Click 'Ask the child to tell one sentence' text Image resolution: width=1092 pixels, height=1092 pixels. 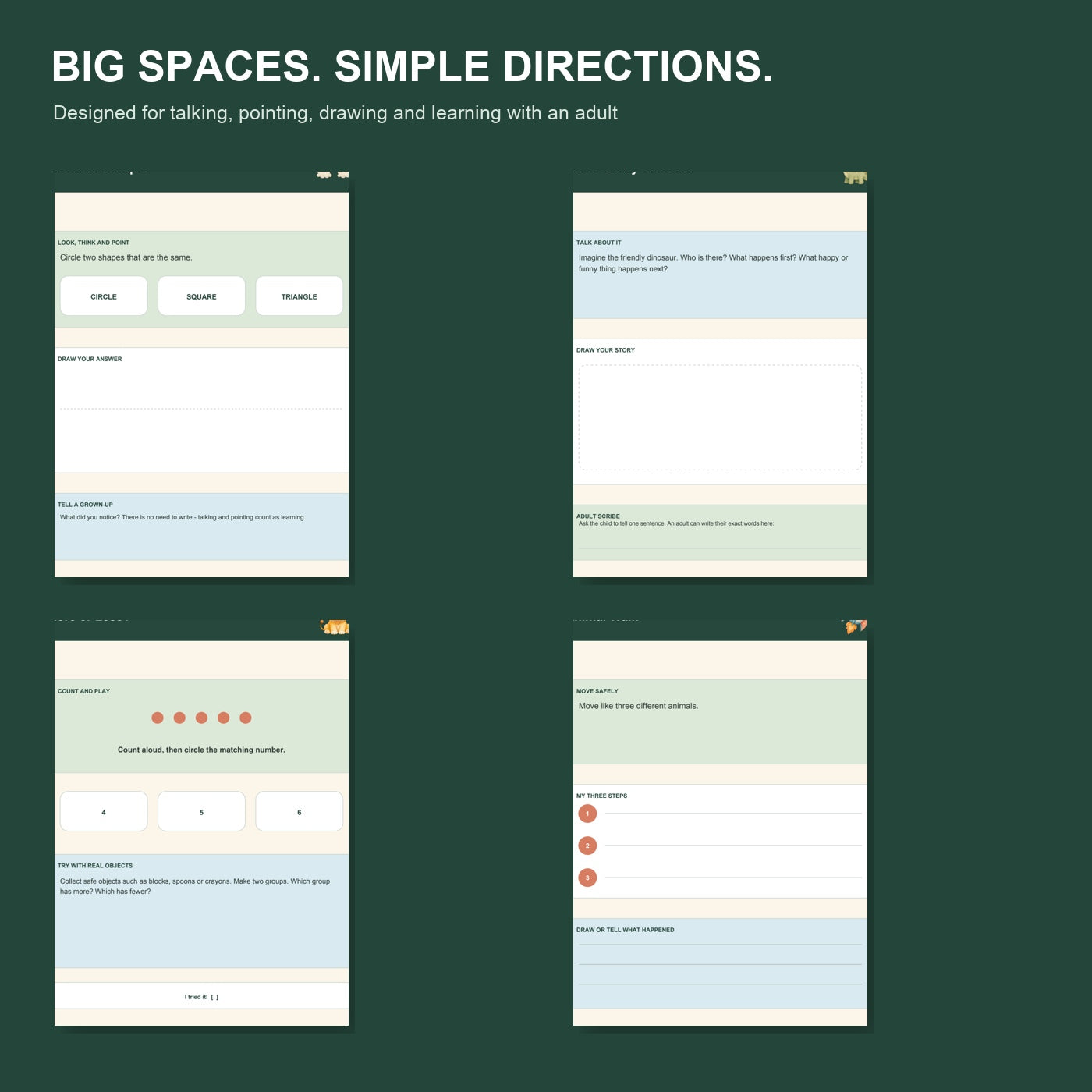click(x=676, y=523)
